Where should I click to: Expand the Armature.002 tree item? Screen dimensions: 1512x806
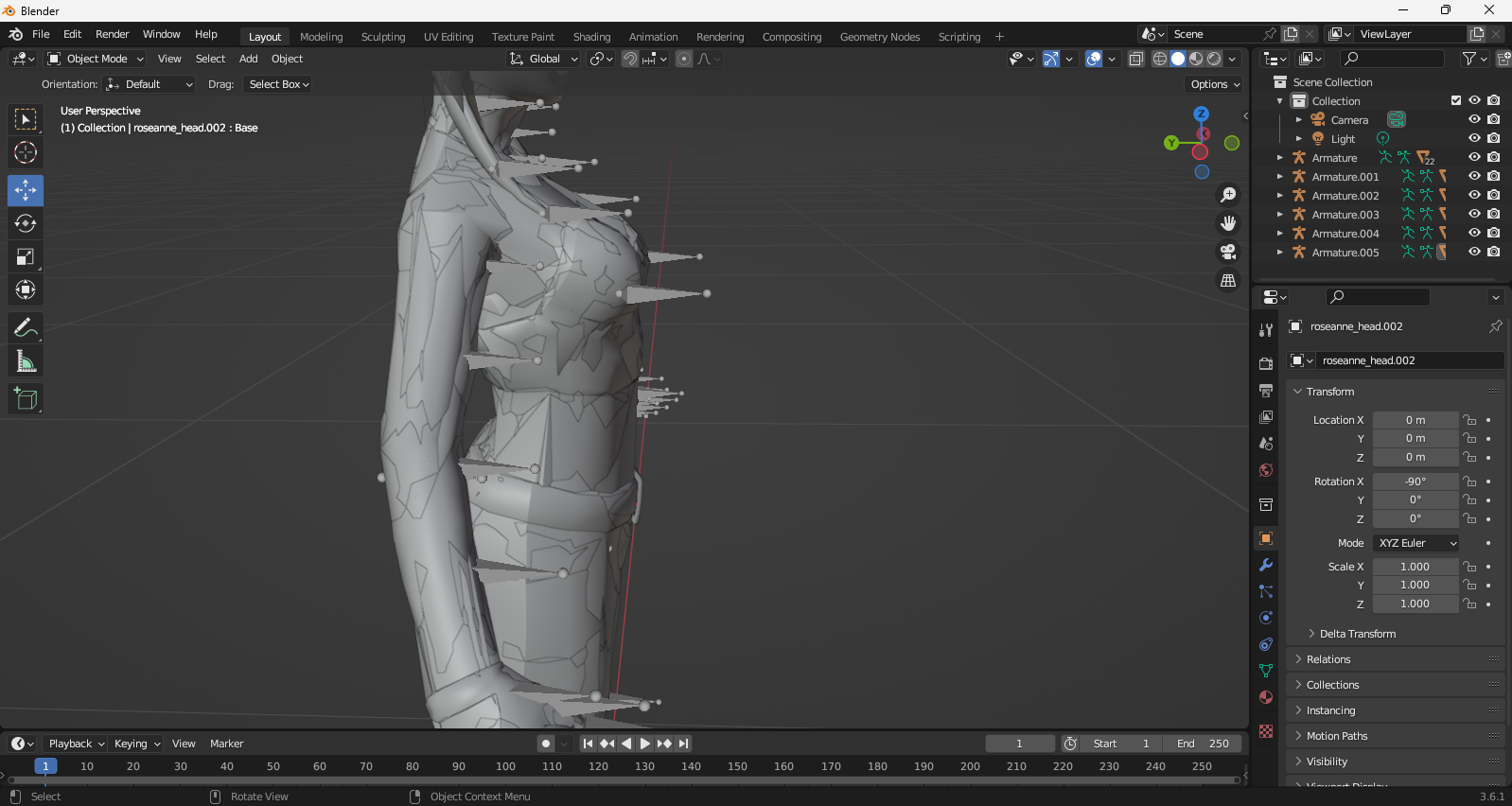click(x=1280, y=196)
